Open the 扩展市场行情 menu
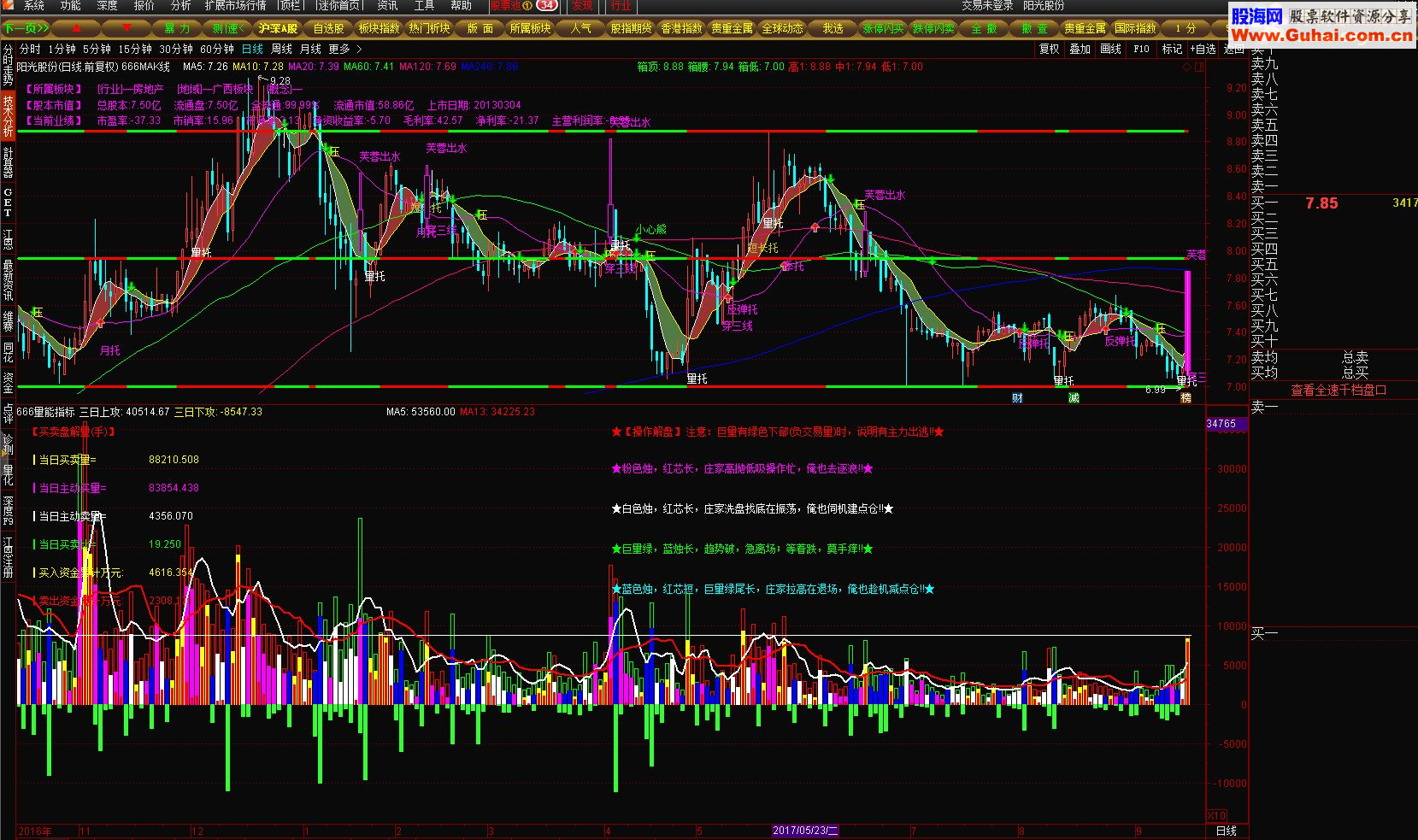 pyautogui.click(x=235, y=5)
